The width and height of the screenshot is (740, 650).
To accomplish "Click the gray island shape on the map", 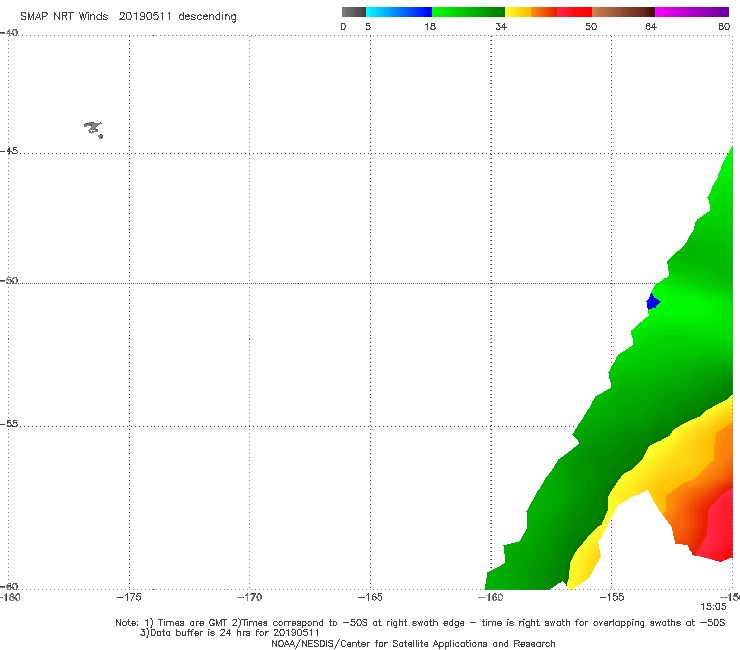I will point(93,129).
